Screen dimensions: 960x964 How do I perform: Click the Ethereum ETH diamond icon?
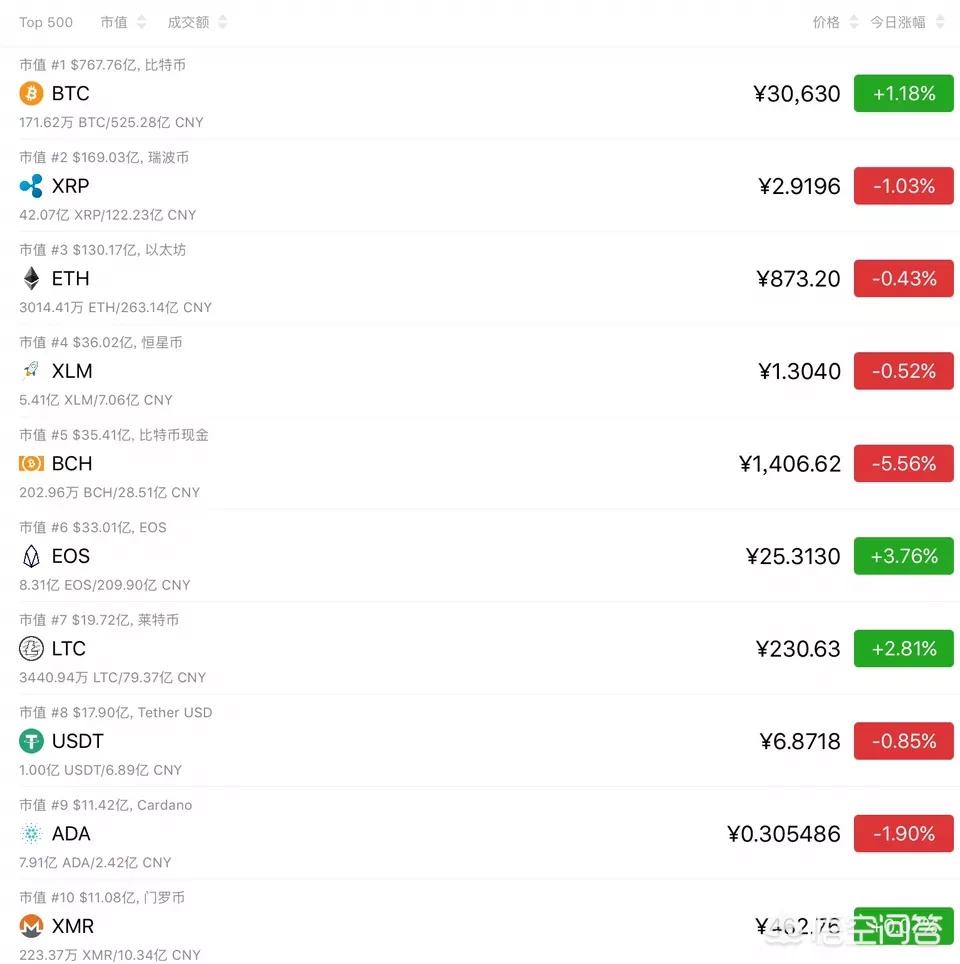pyautogui.click(x=31, y=279)
